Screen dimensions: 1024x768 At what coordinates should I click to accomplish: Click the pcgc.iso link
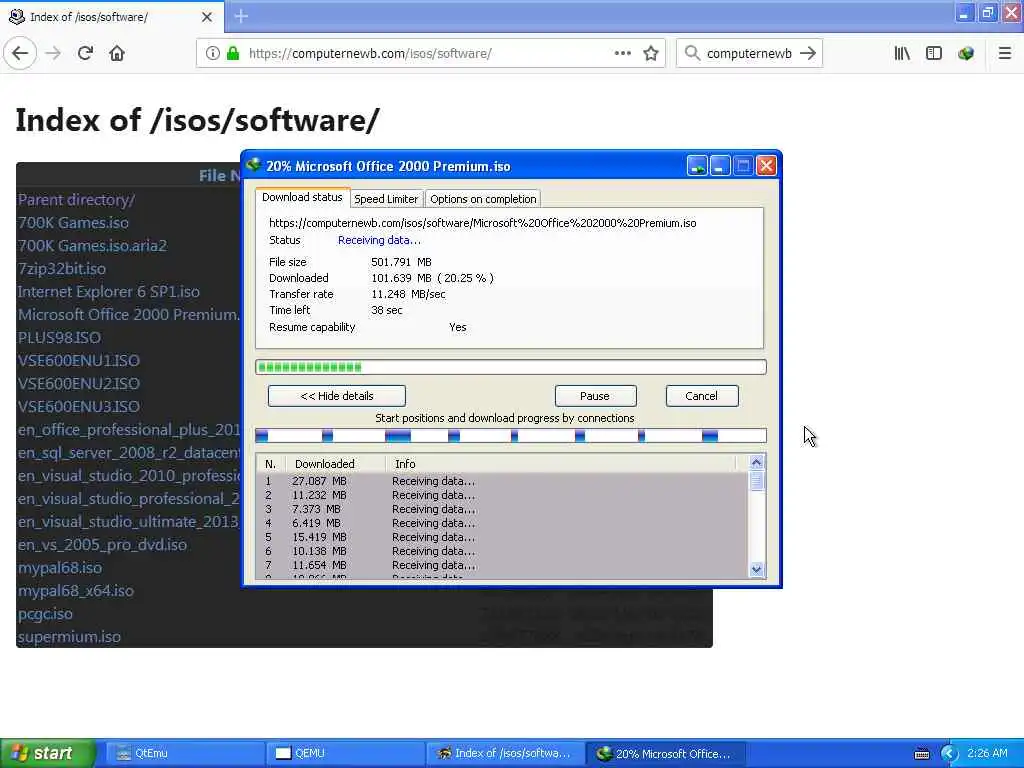tap(45, 614)
